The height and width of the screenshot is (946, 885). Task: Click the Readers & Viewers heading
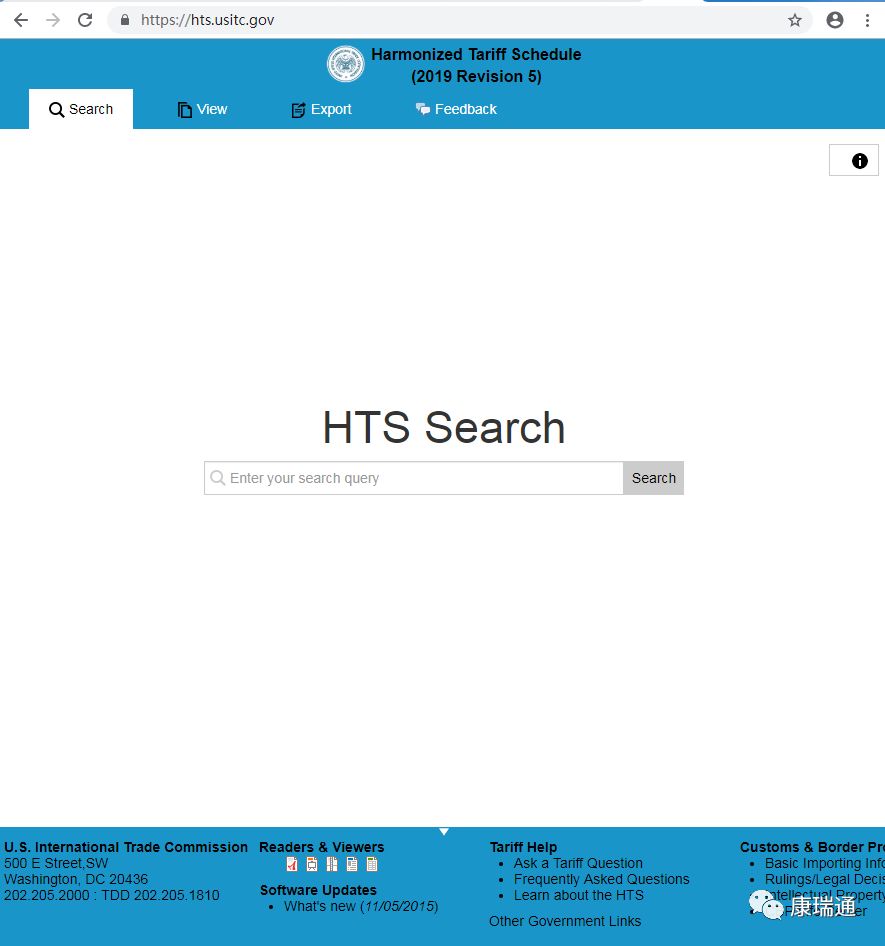pos(322,847)
